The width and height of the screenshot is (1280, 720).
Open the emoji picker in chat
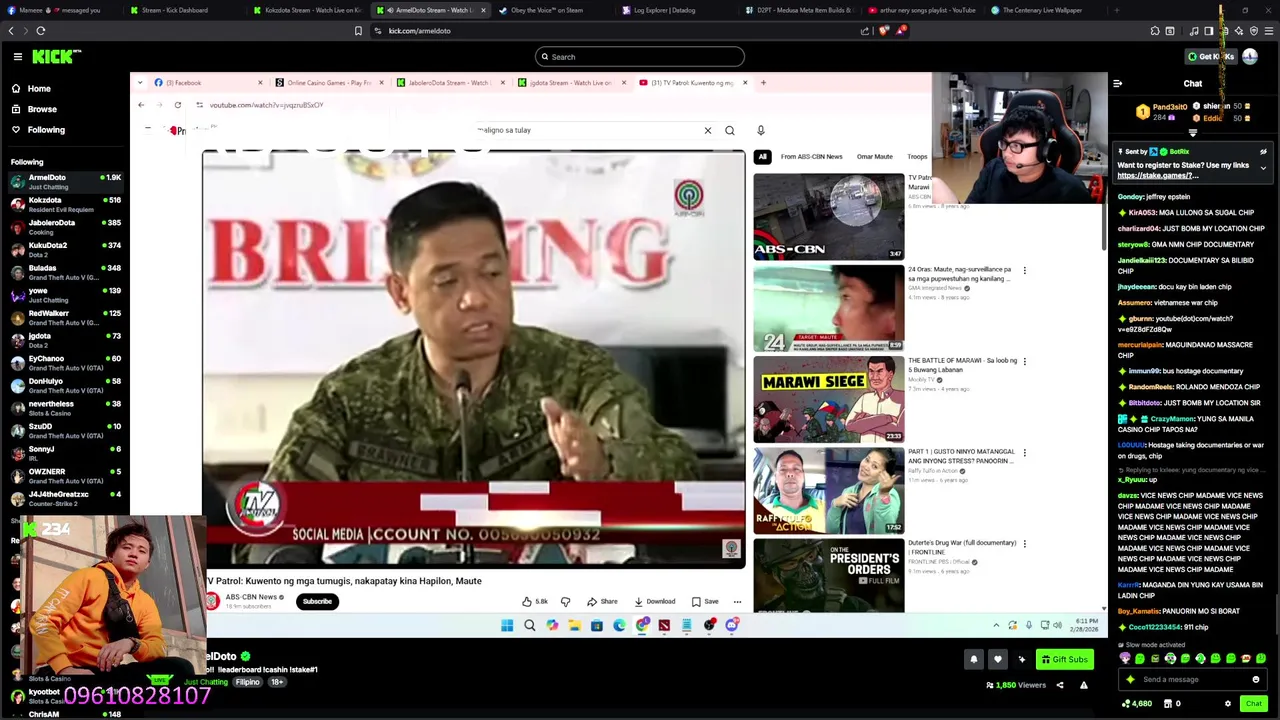pyautogui.click(x=1256, y=680)
